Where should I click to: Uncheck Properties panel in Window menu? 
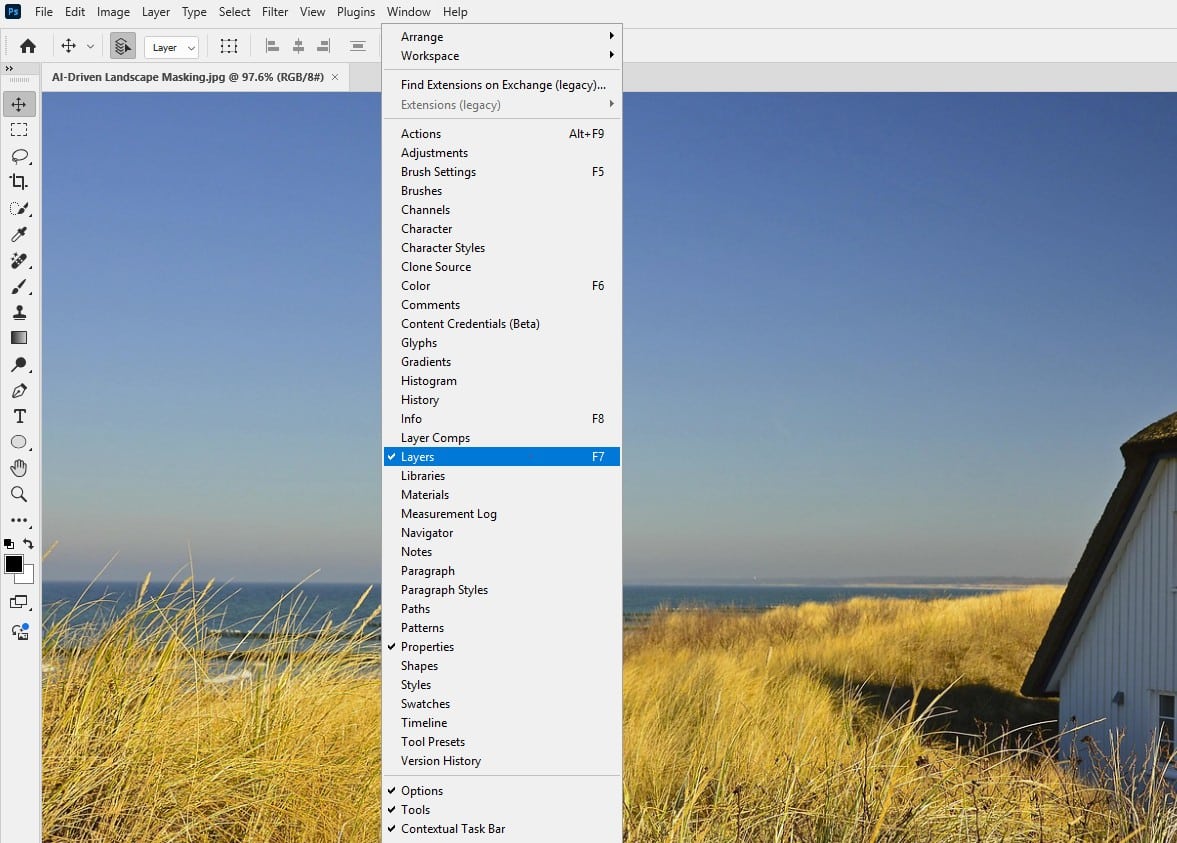pos(427,647)
